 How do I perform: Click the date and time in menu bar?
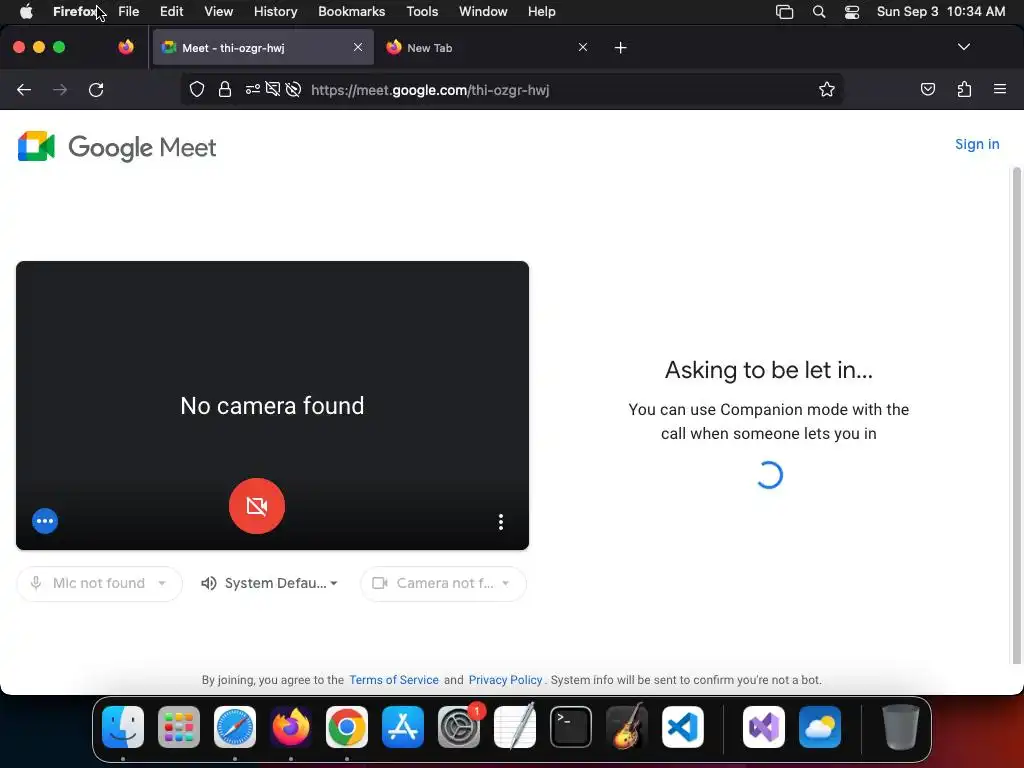pyautogui.click(x=940, y=11)
